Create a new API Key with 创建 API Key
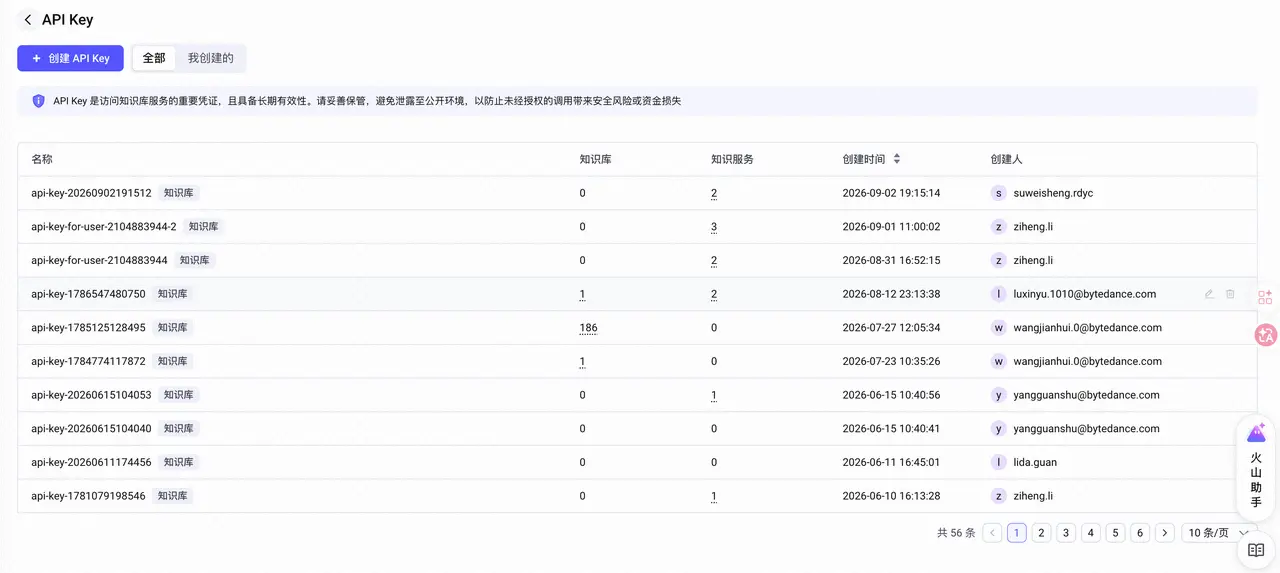Screen dimensions: 1280x573 pyautogui.click(x=70, y=58)
